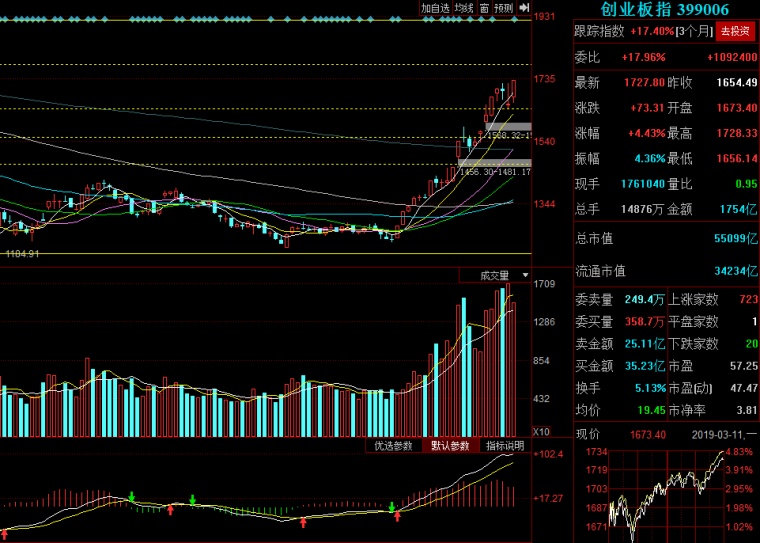The width and height of the screenshot is (760, 543).
Task: Click 加自选 to add to watchlist
Action: [x=434, y=8]
